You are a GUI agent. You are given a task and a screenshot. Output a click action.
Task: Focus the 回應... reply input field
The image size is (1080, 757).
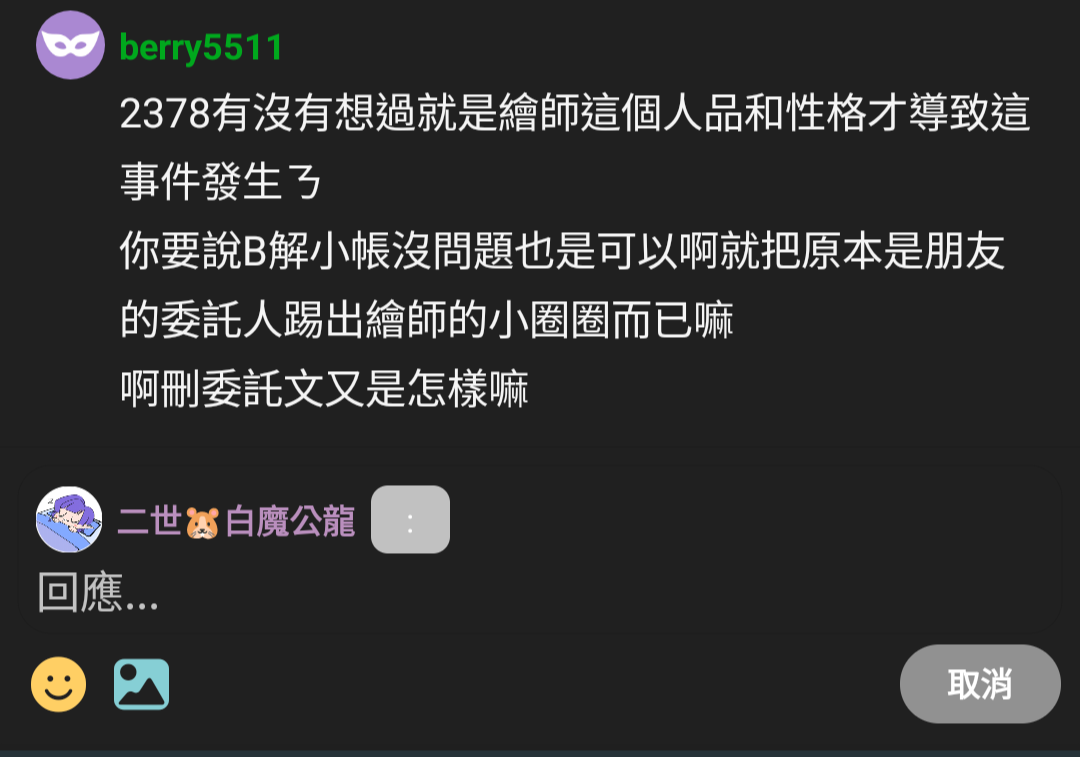pyautogui.click(x=539, y=592)
